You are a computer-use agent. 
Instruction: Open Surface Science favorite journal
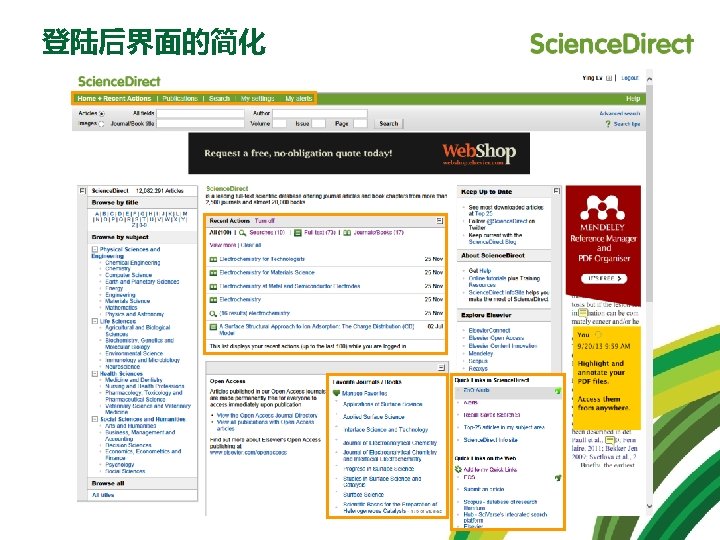click(363, 495)
